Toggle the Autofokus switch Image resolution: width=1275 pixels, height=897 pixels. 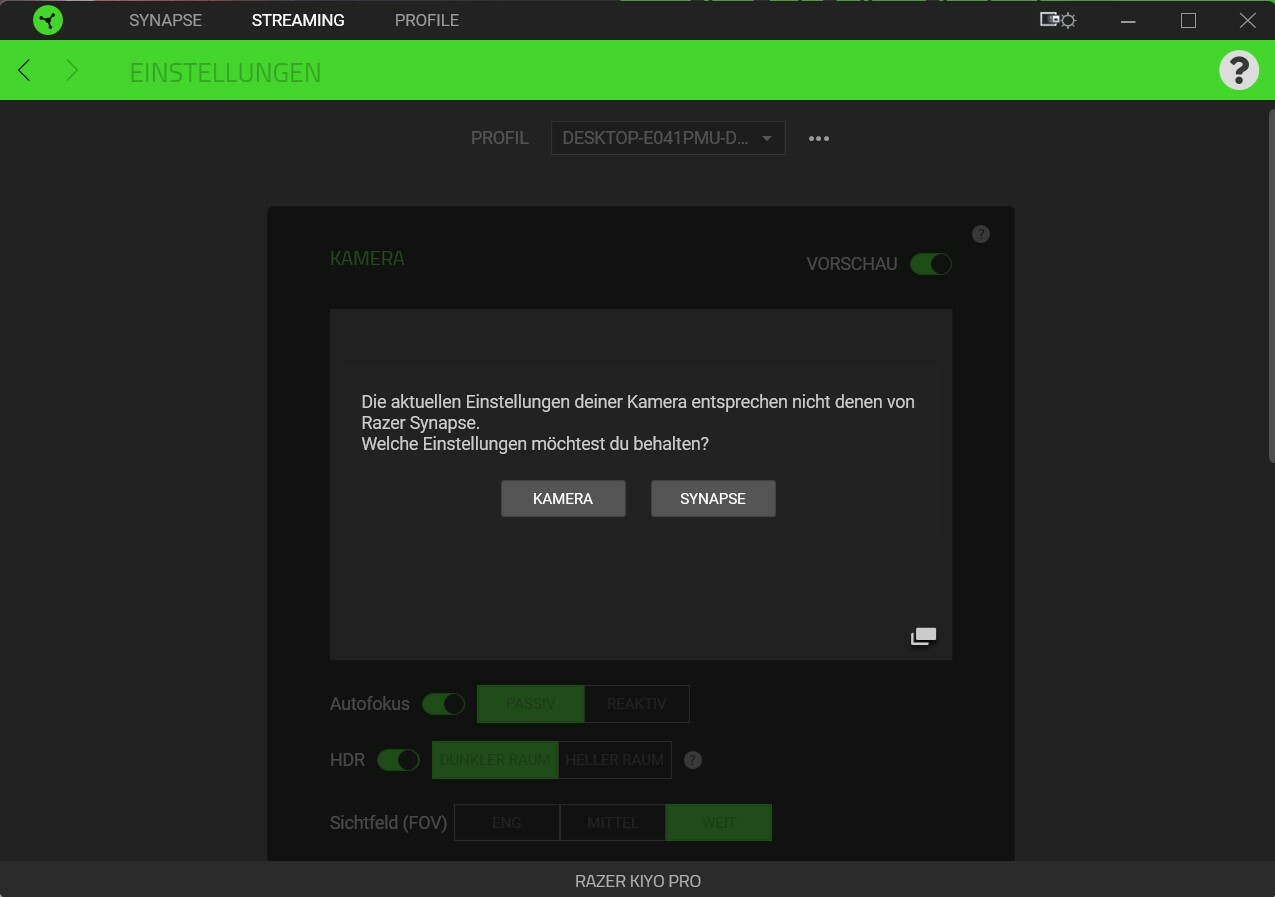[443, 704]
